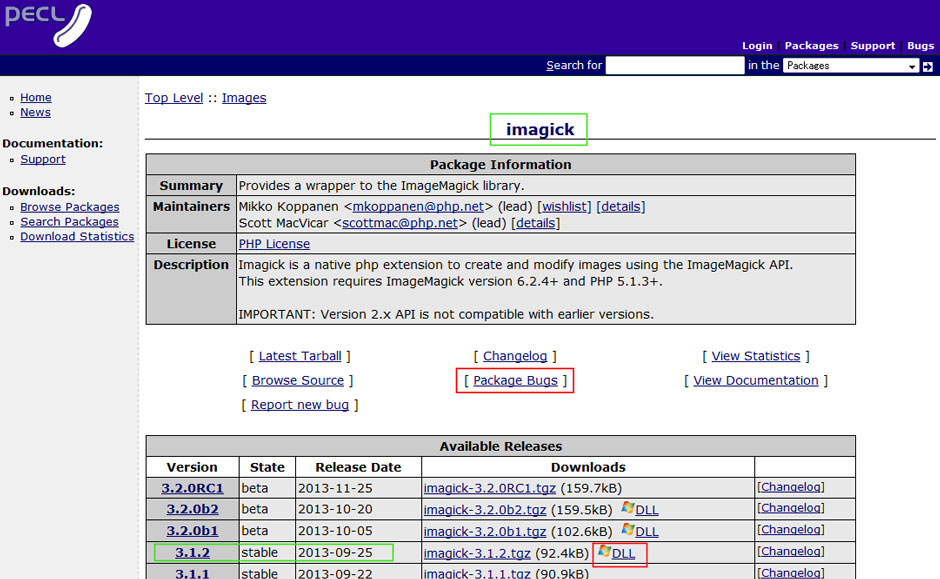Image resolution: width=940 pixels, height=579 pixels.
Task: Click the mkoppanen@php.net email link
Action: (418, 207)
